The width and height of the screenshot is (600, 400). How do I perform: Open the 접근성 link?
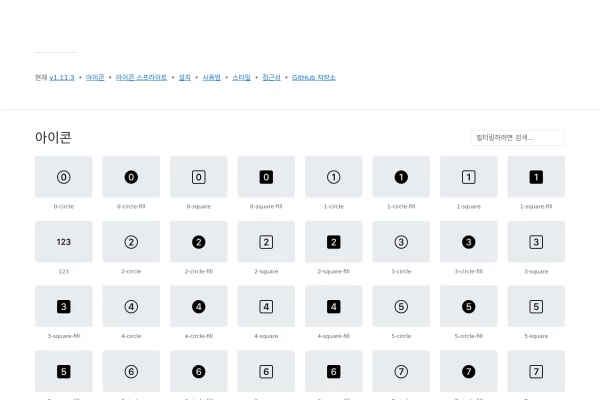coord(271,77)
